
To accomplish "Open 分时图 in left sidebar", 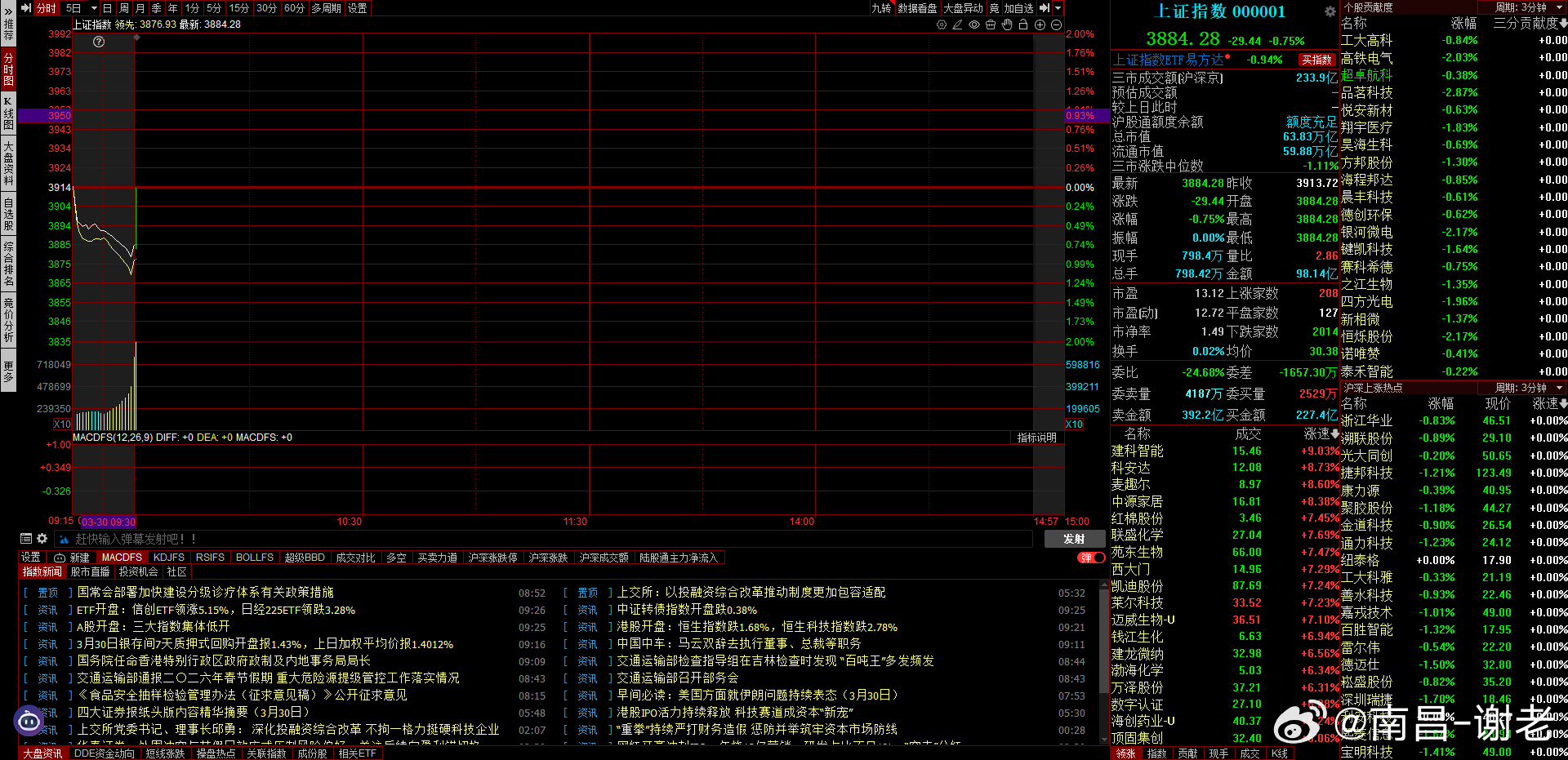I will (x=8, y=69).
